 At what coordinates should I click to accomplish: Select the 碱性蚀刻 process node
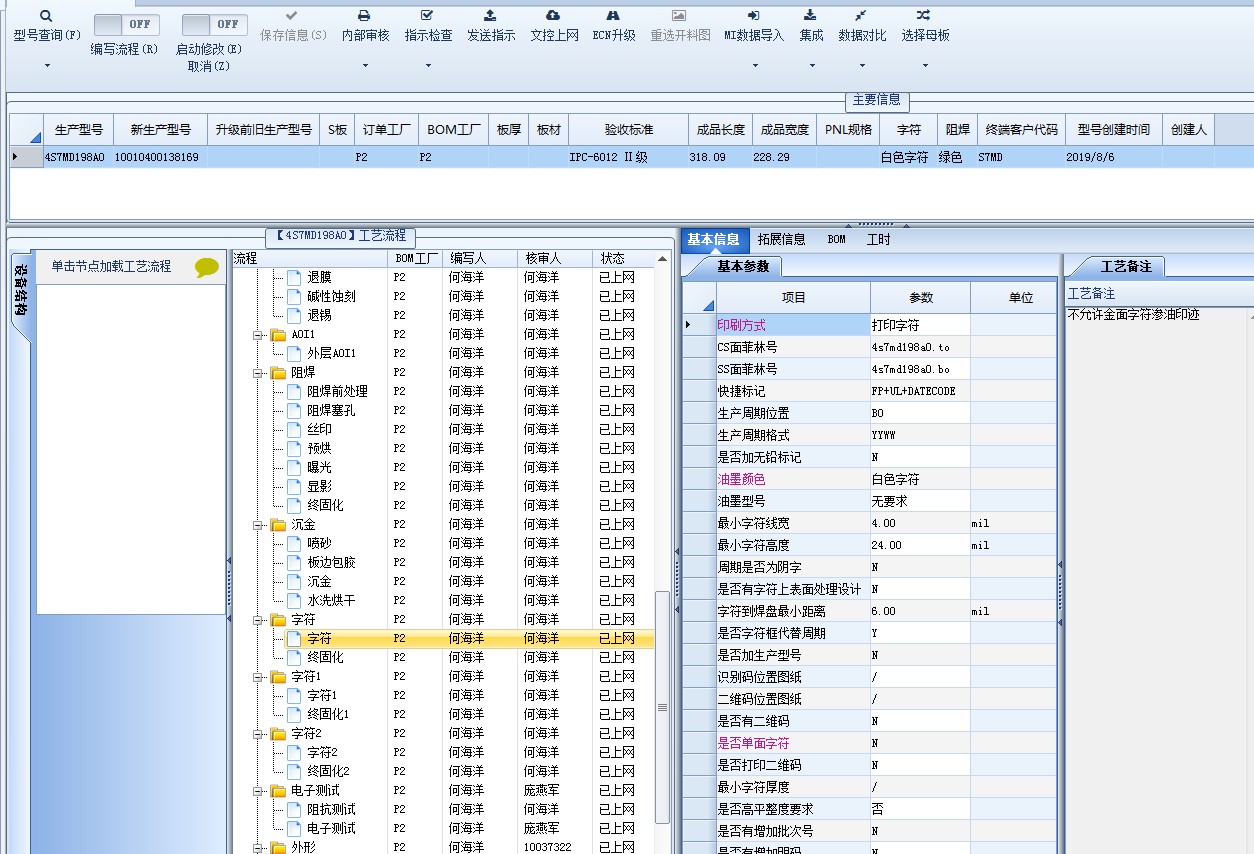pos(331,296)
